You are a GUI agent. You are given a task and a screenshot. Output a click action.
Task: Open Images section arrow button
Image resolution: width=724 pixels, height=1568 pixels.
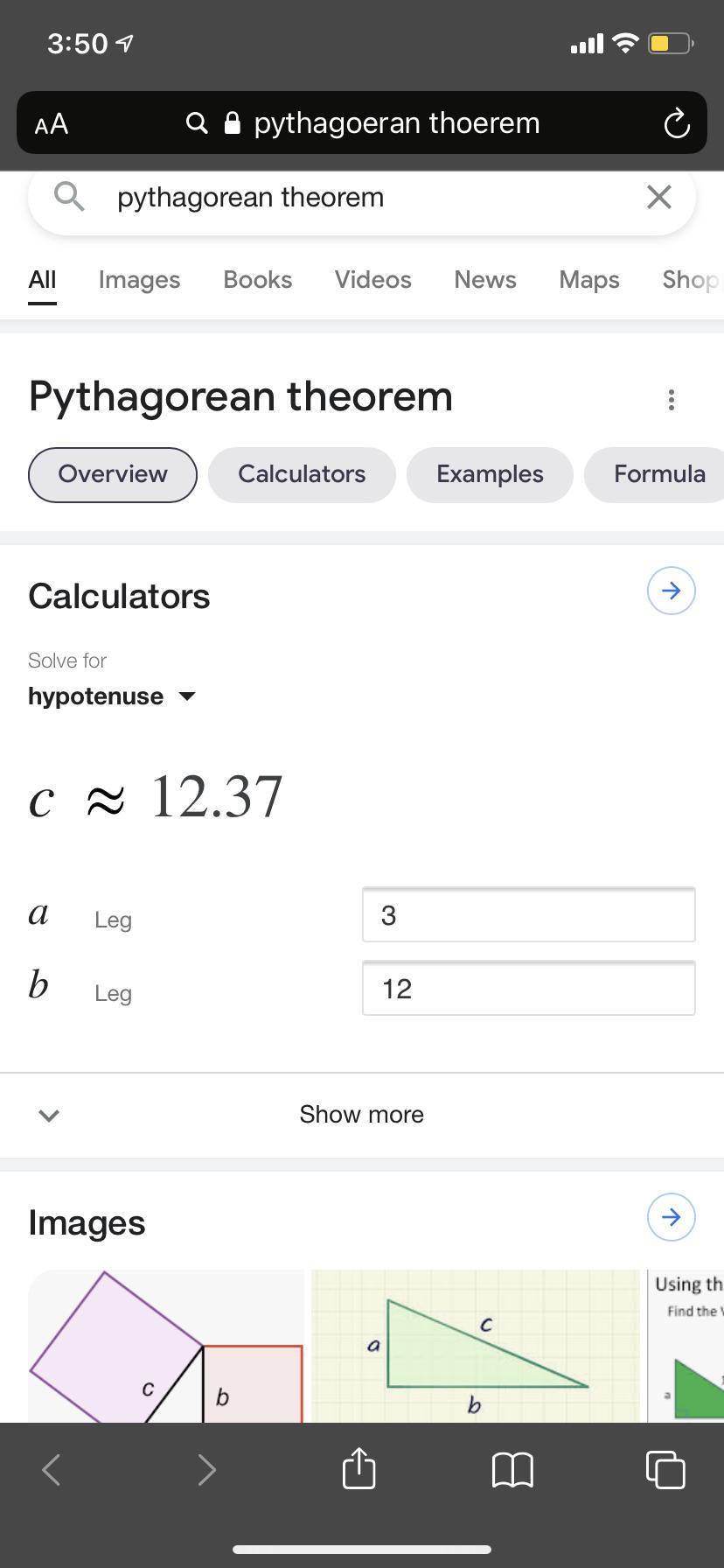[x=671, y=1217]
